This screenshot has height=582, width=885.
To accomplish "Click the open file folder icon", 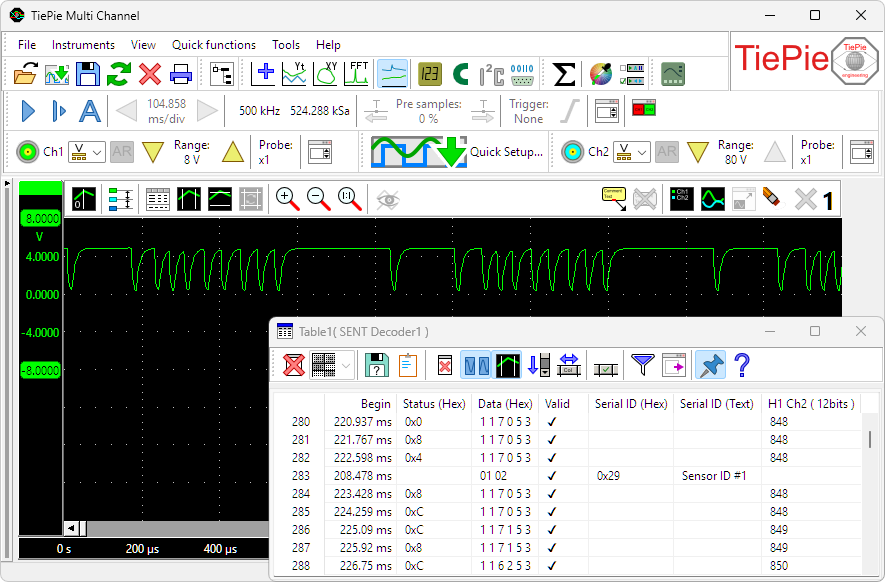I will [25, 74].
